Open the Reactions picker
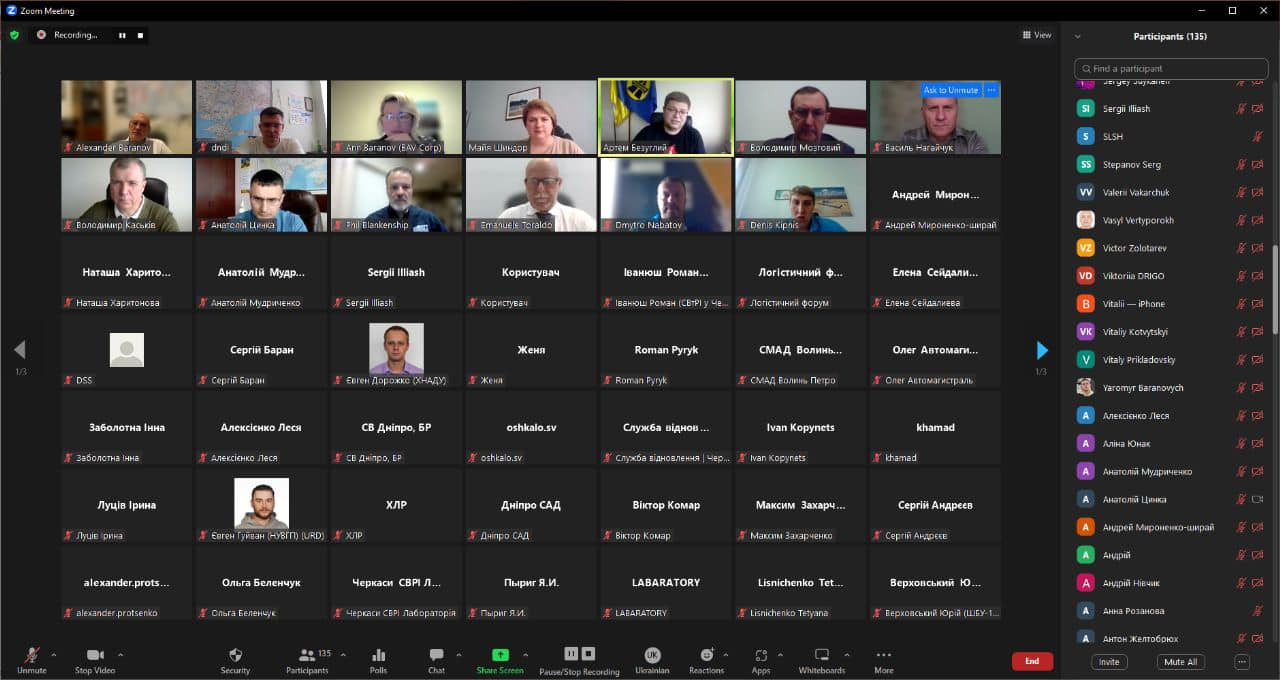1280x680 pixels. click(x=706, y=656)
